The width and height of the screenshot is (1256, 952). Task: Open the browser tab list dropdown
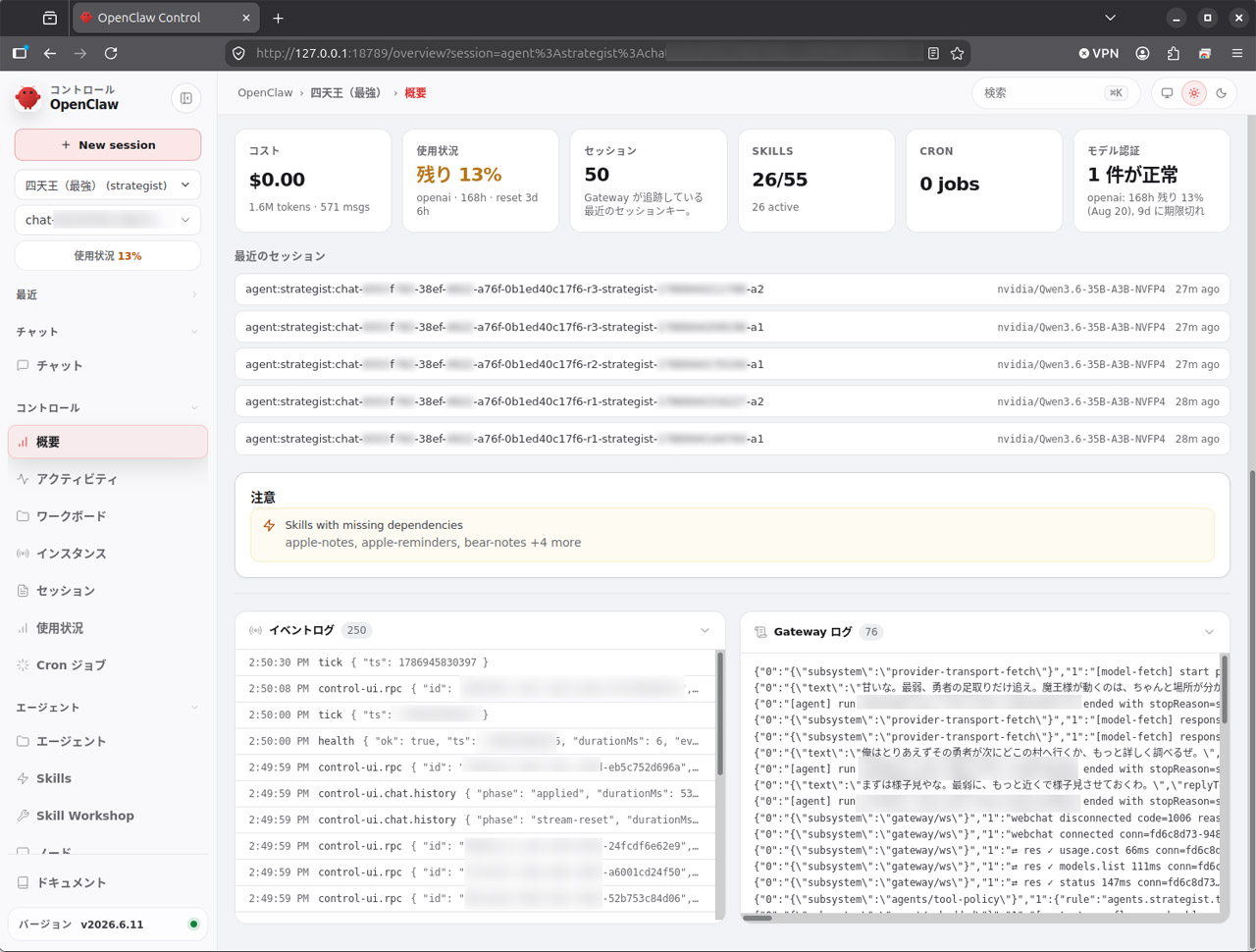[1110, 18]
